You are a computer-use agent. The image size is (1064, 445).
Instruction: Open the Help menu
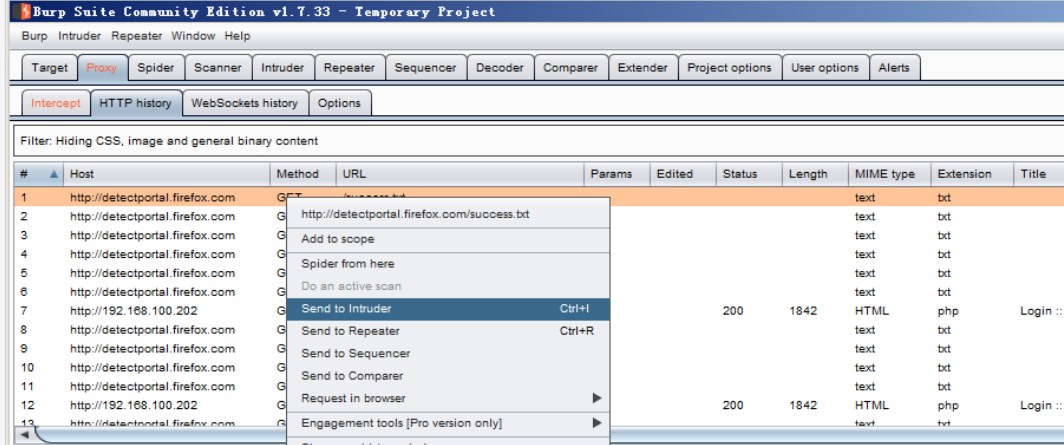(x=238, y=36)
